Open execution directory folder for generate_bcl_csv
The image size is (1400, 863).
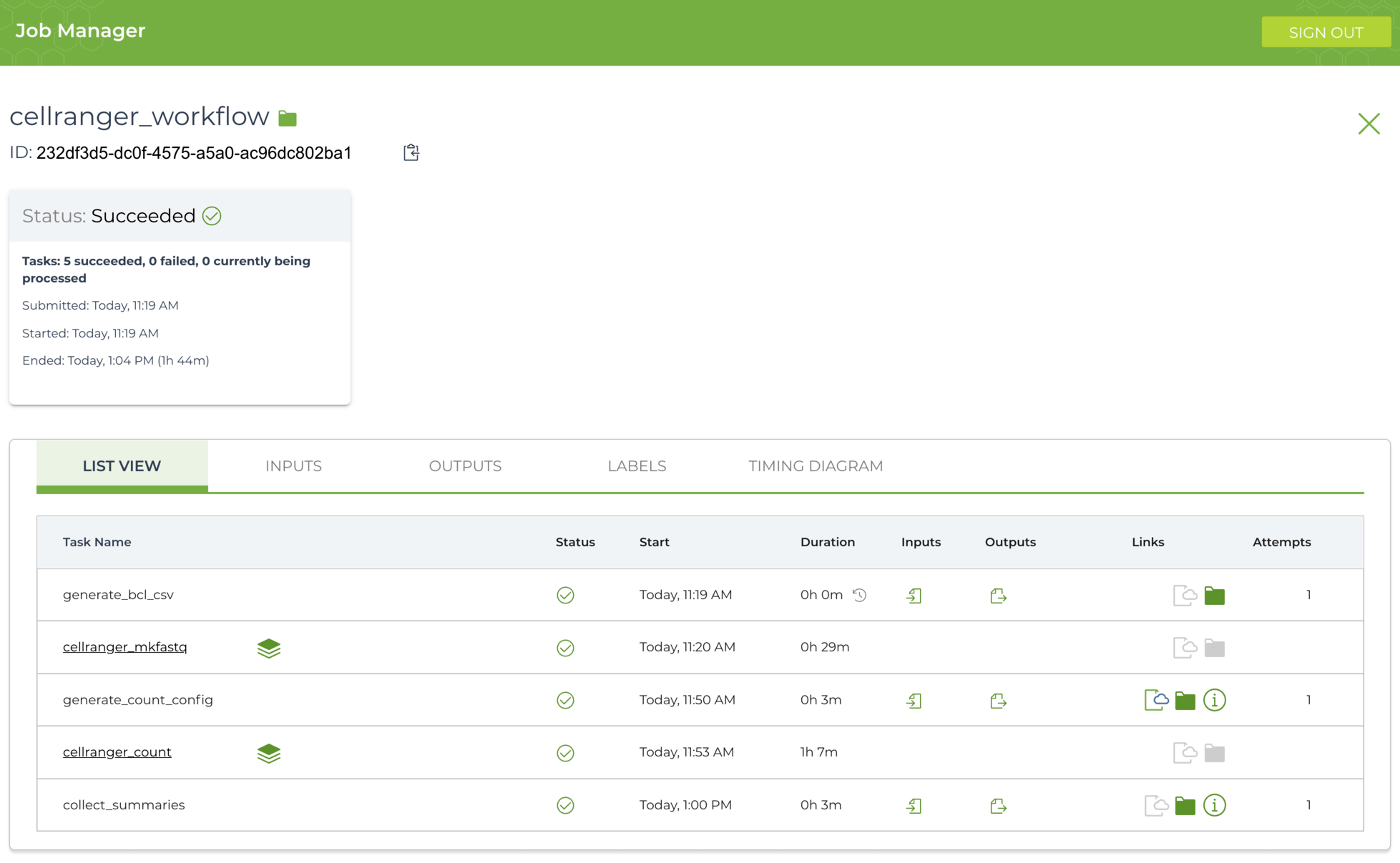click(x=1214, y=596)
